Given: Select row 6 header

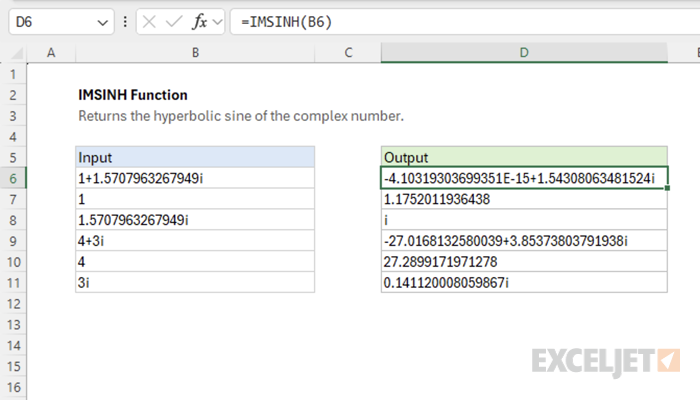Looking at the screenshot, I should pos(13,178).
